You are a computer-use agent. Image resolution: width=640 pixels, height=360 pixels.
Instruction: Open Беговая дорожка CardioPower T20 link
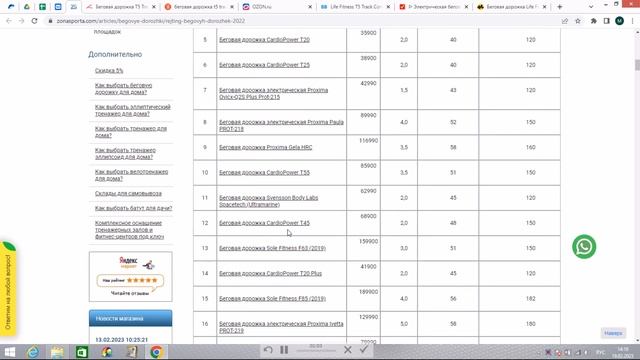click(264, 40)
